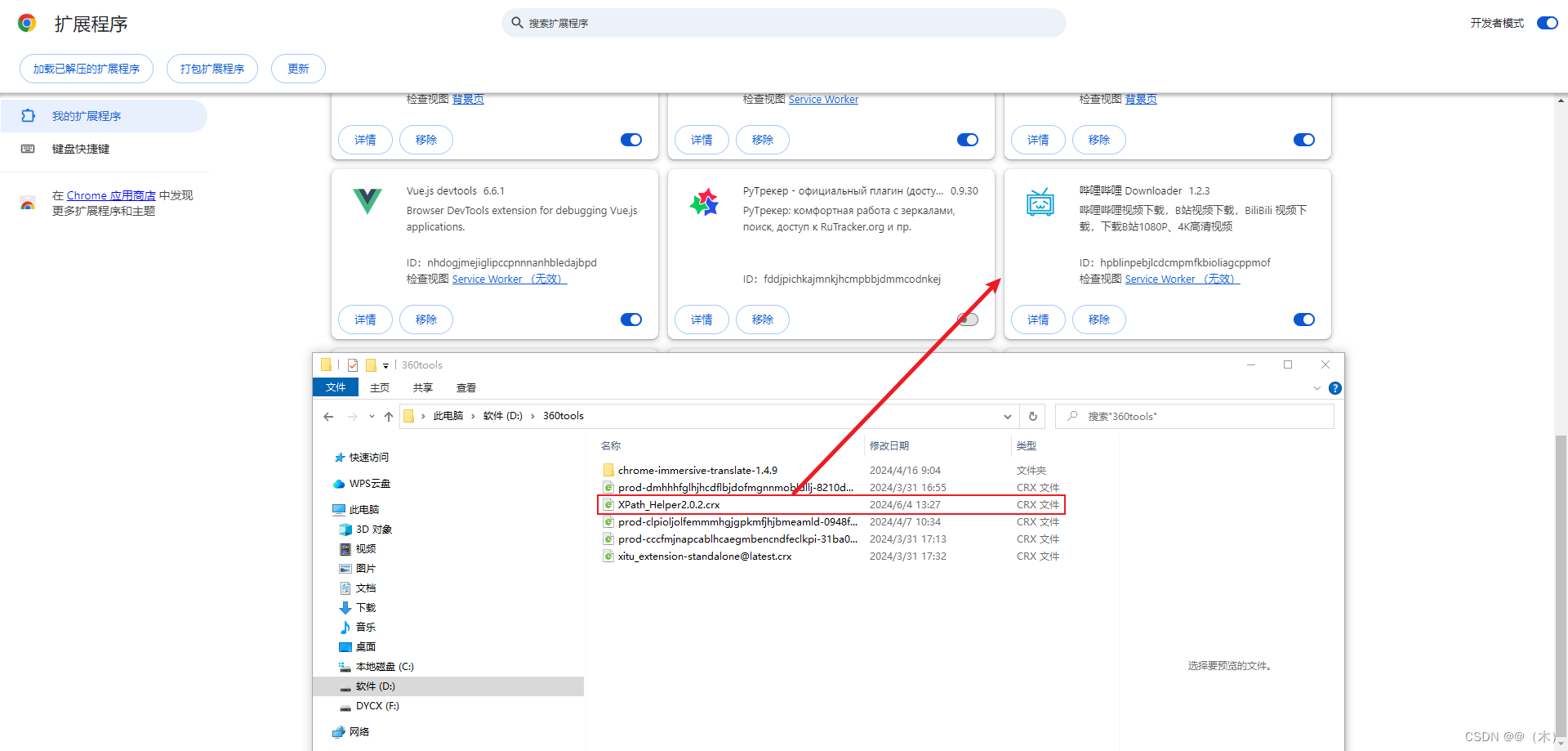Image resolution: width=1568 pixels, height=751 pixels.
Task: Click the 哔哩哔哩 Downloader TV icon
Action: 1040,201
